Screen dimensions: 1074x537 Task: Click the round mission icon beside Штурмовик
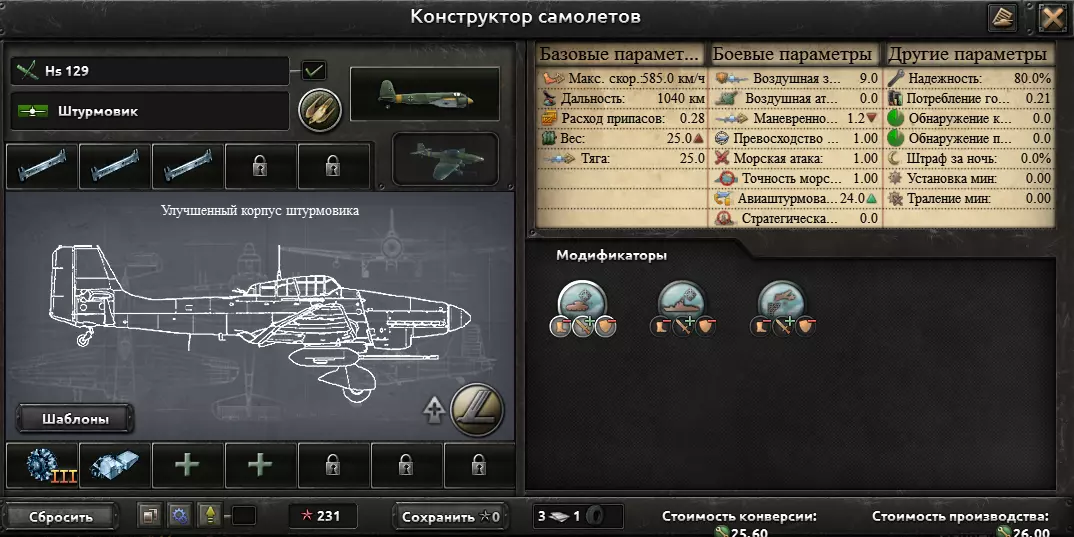click(320, 110)
